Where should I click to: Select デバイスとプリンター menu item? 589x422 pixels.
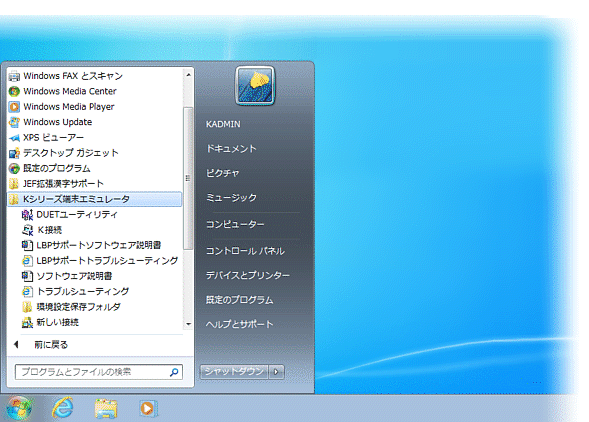[x=248, y=275]
